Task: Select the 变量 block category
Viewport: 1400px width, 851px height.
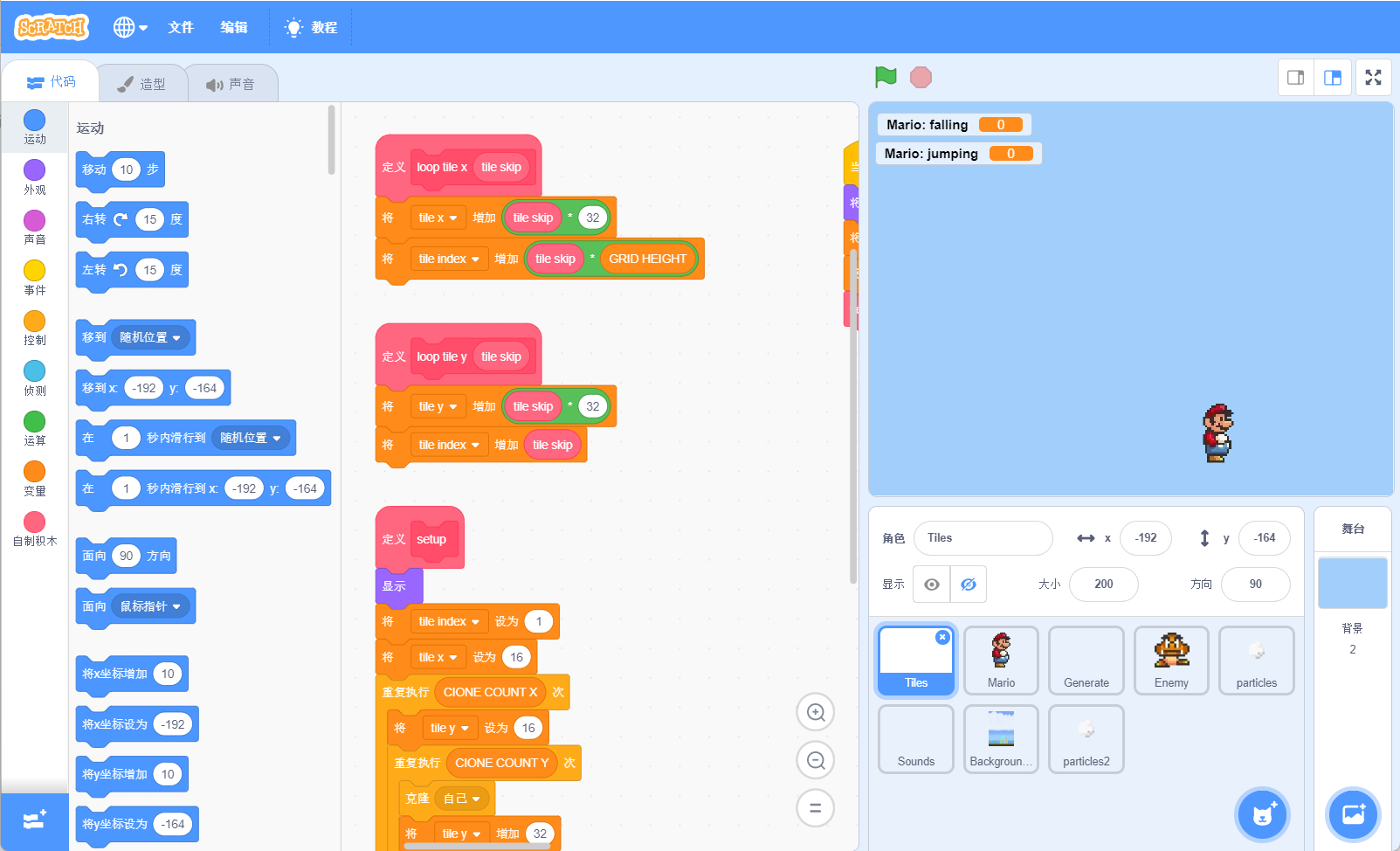Action: tap(35, 479)
